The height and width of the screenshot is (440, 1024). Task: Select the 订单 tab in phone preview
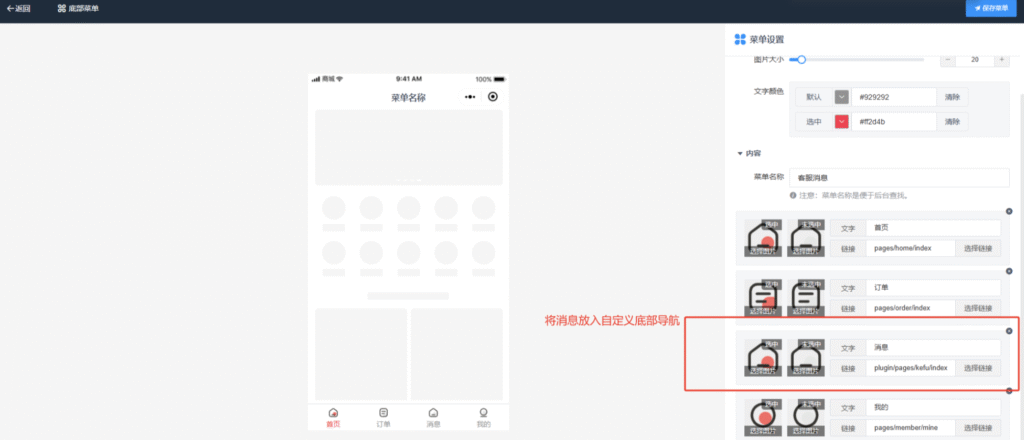pyautogui.click(x=383, y=417)
